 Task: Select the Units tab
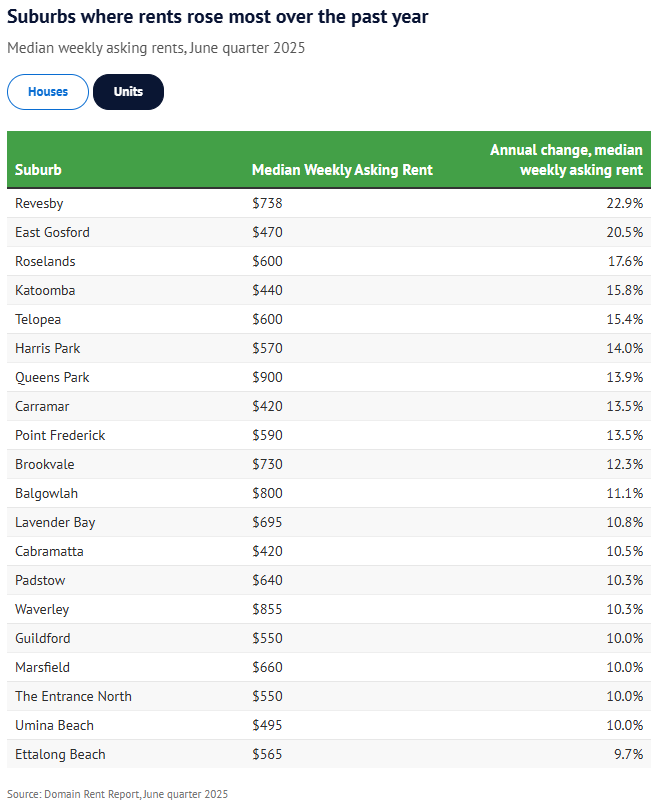128,92
